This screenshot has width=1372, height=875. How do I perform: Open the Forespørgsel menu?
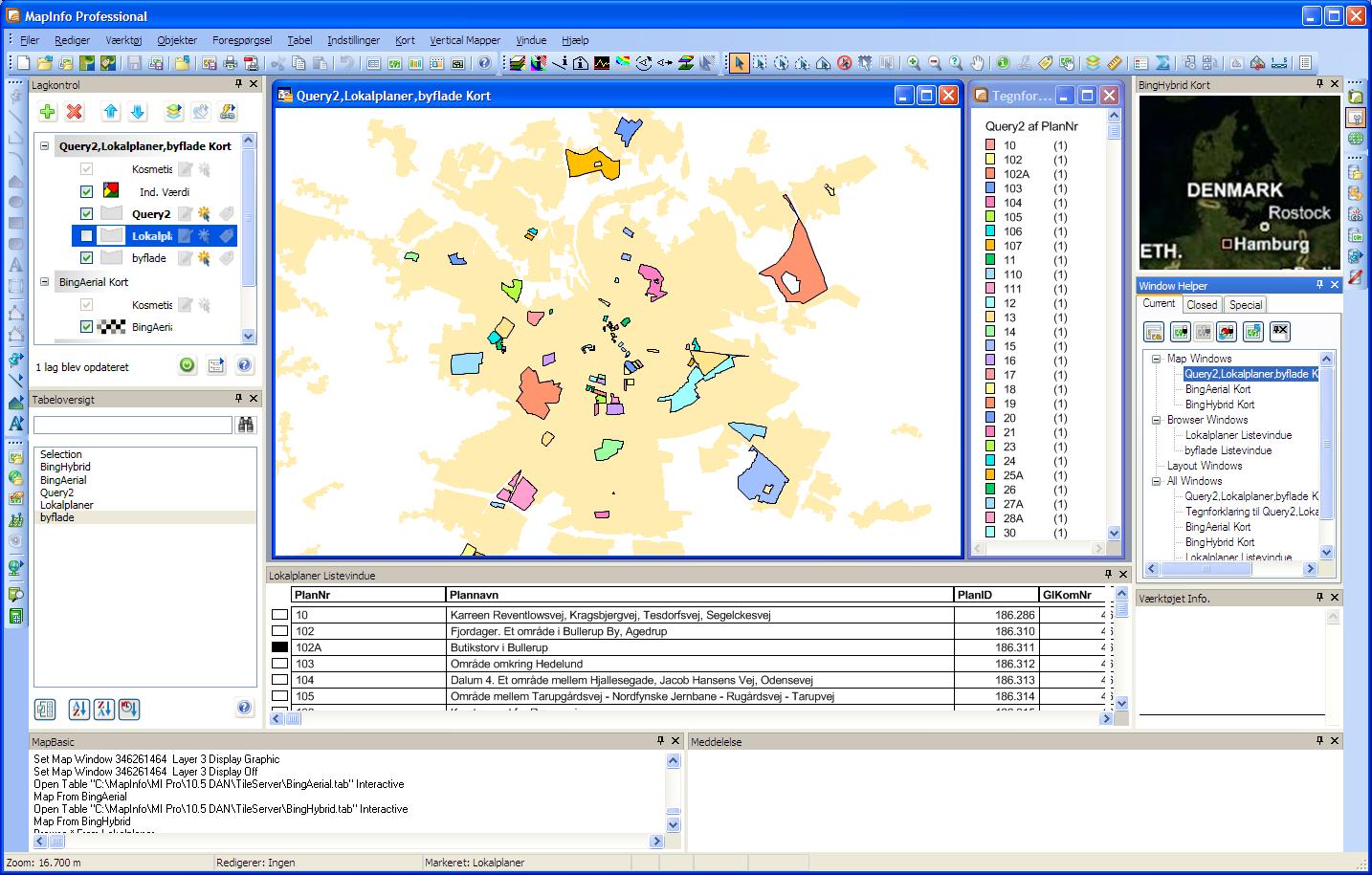tap(242, 40)
